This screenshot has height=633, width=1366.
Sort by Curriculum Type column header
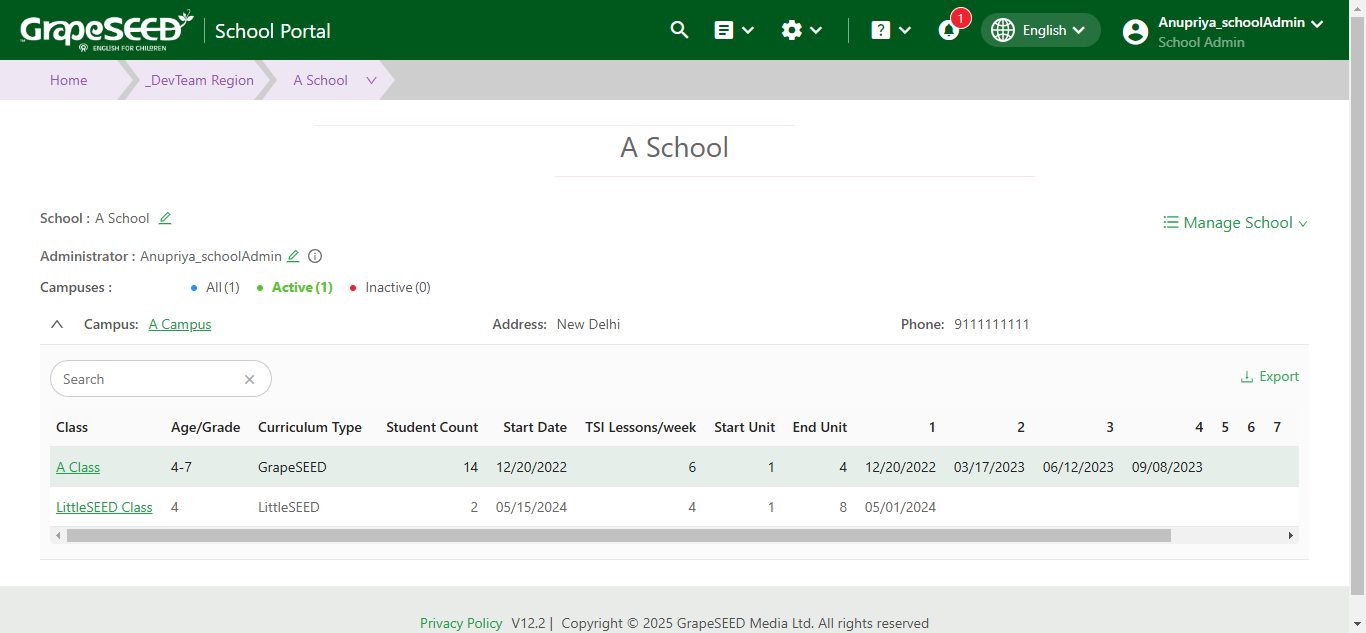click(310, 427)
